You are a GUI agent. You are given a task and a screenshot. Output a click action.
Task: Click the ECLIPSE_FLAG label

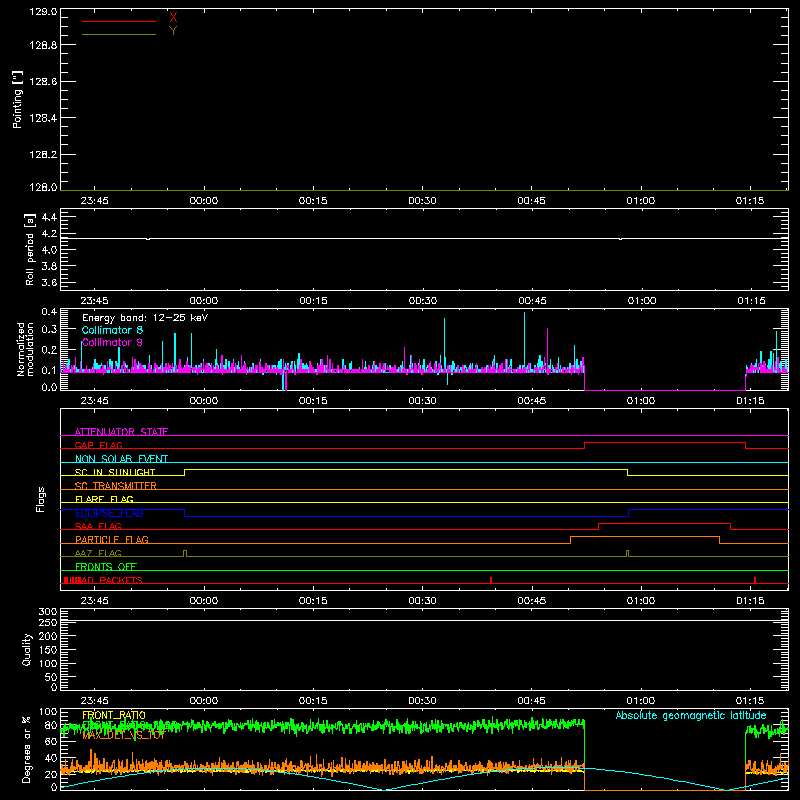tap(109, 513)
